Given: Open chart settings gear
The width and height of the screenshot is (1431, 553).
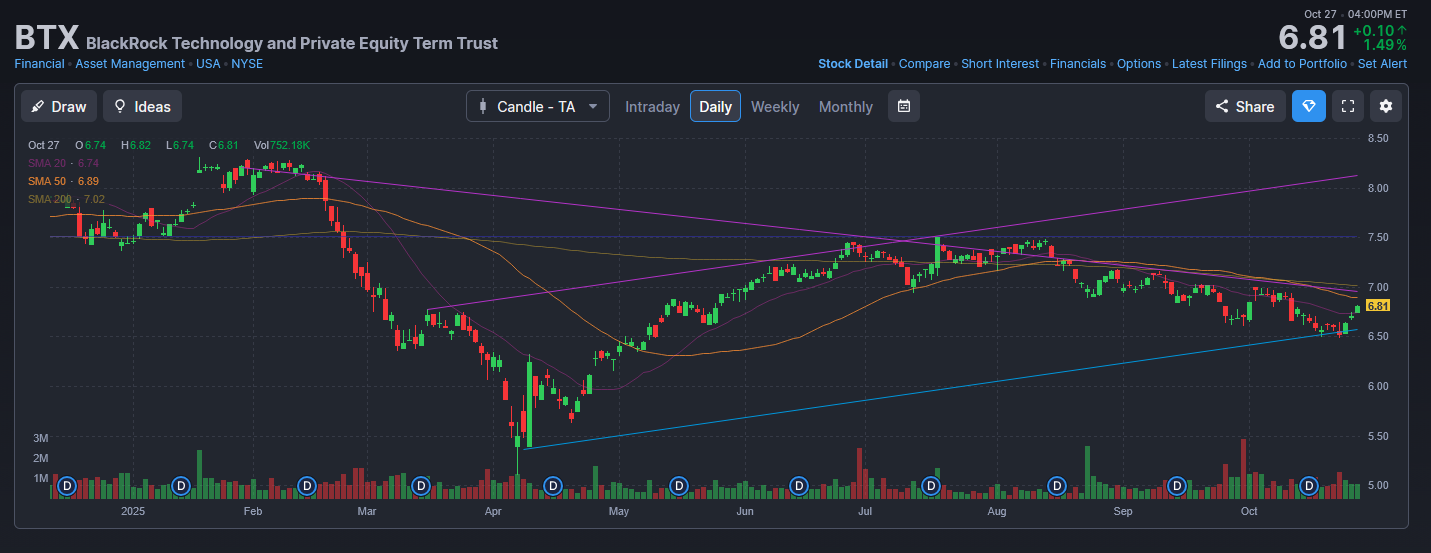Looking at the screenshot, I should click(x=1385, y=106).
